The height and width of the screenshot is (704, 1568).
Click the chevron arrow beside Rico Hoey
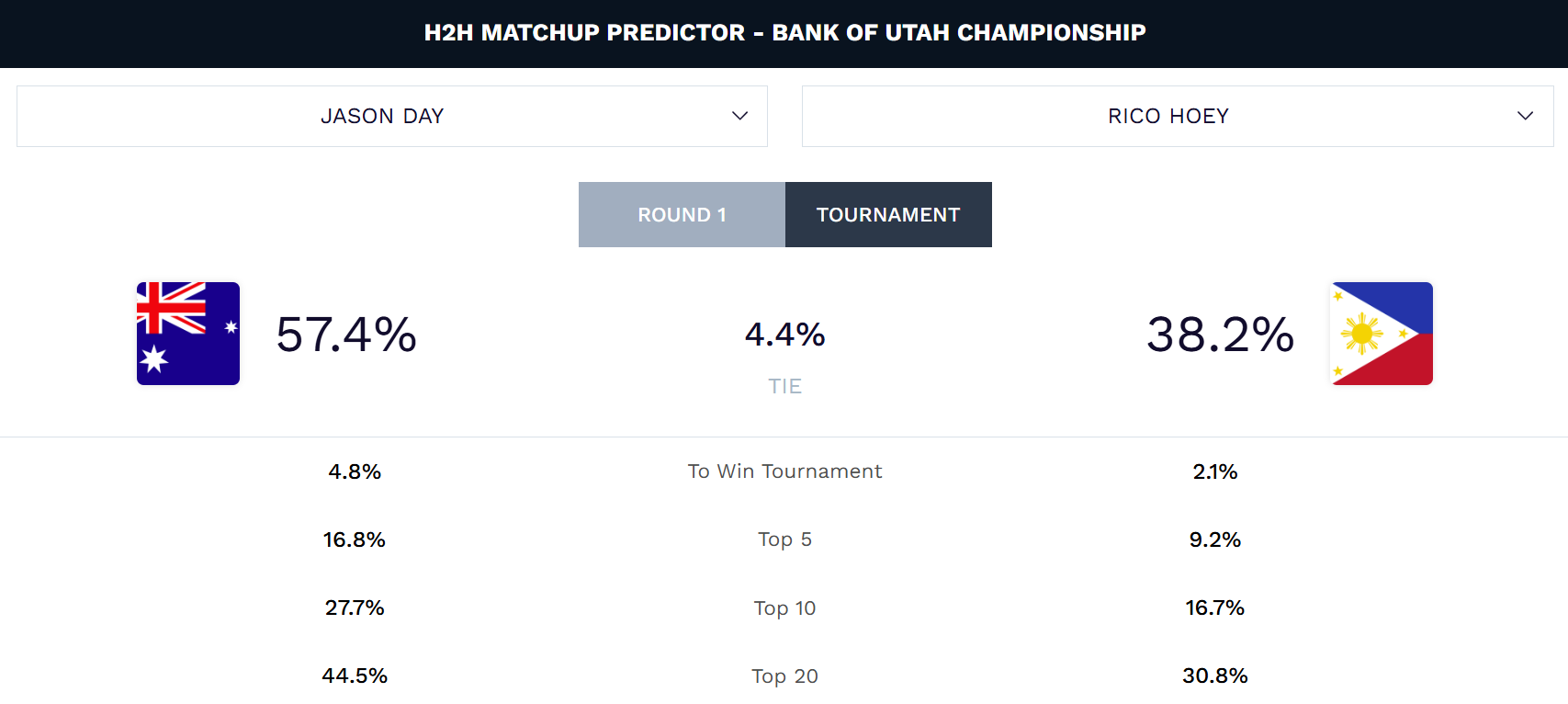1525,116
